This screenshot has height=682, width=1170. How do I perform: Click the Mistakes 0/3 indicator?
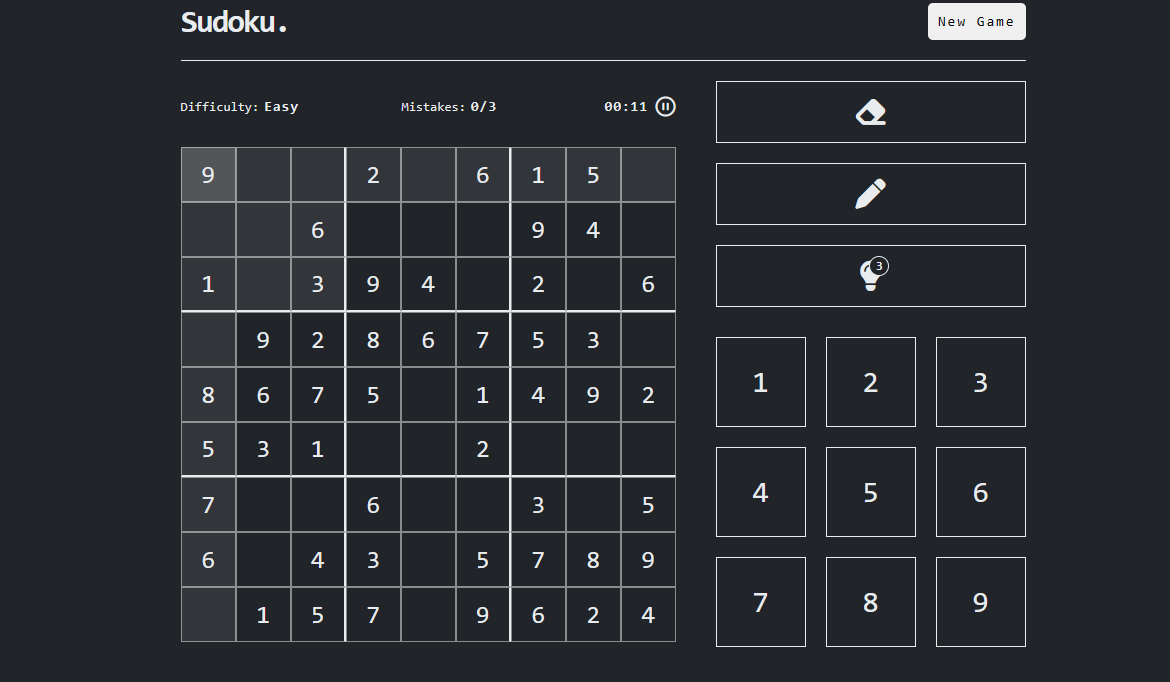(x=449, y=106)
